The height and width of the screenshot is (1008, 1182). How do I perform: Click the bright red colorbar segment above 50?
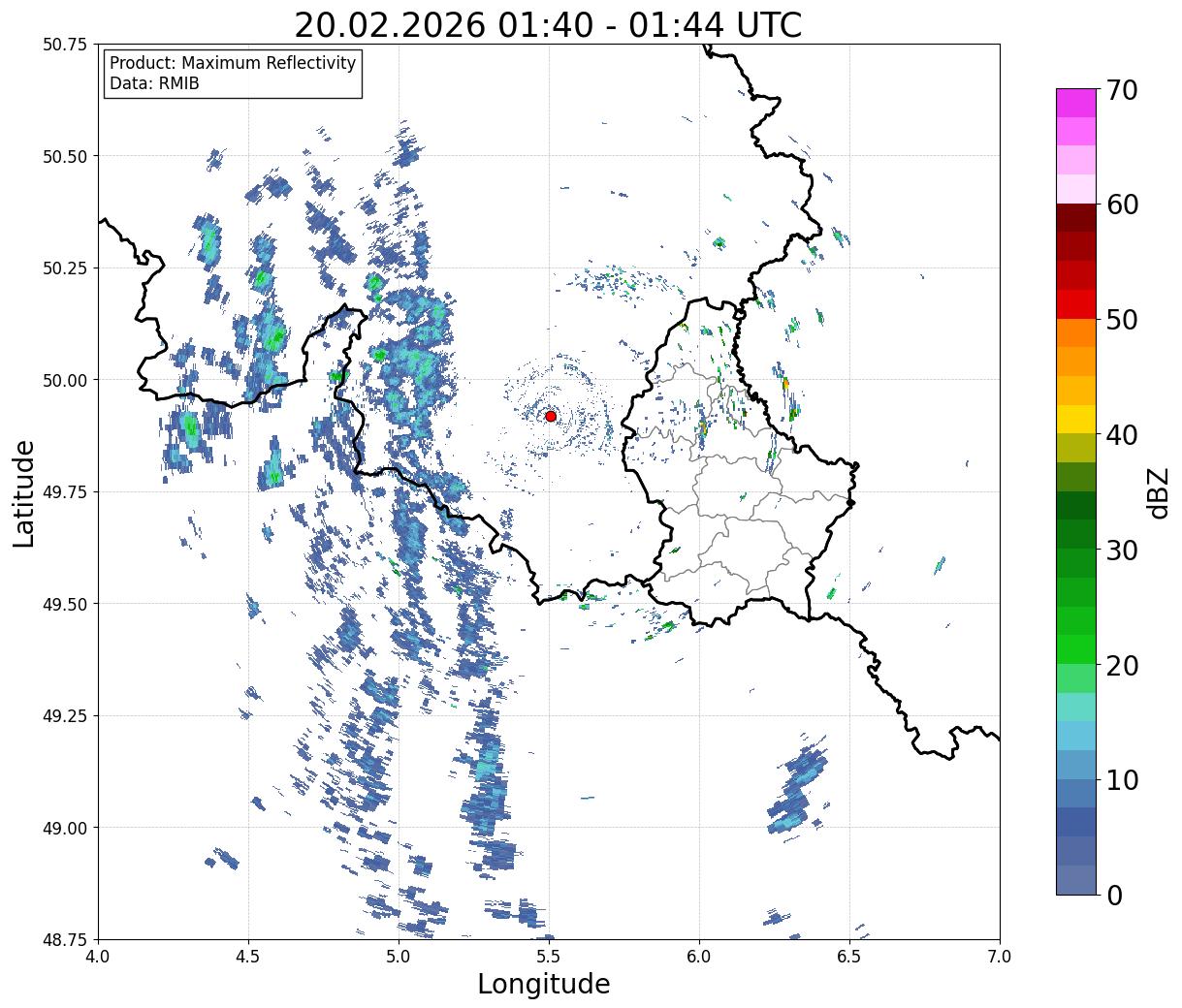coord(1076,304)
